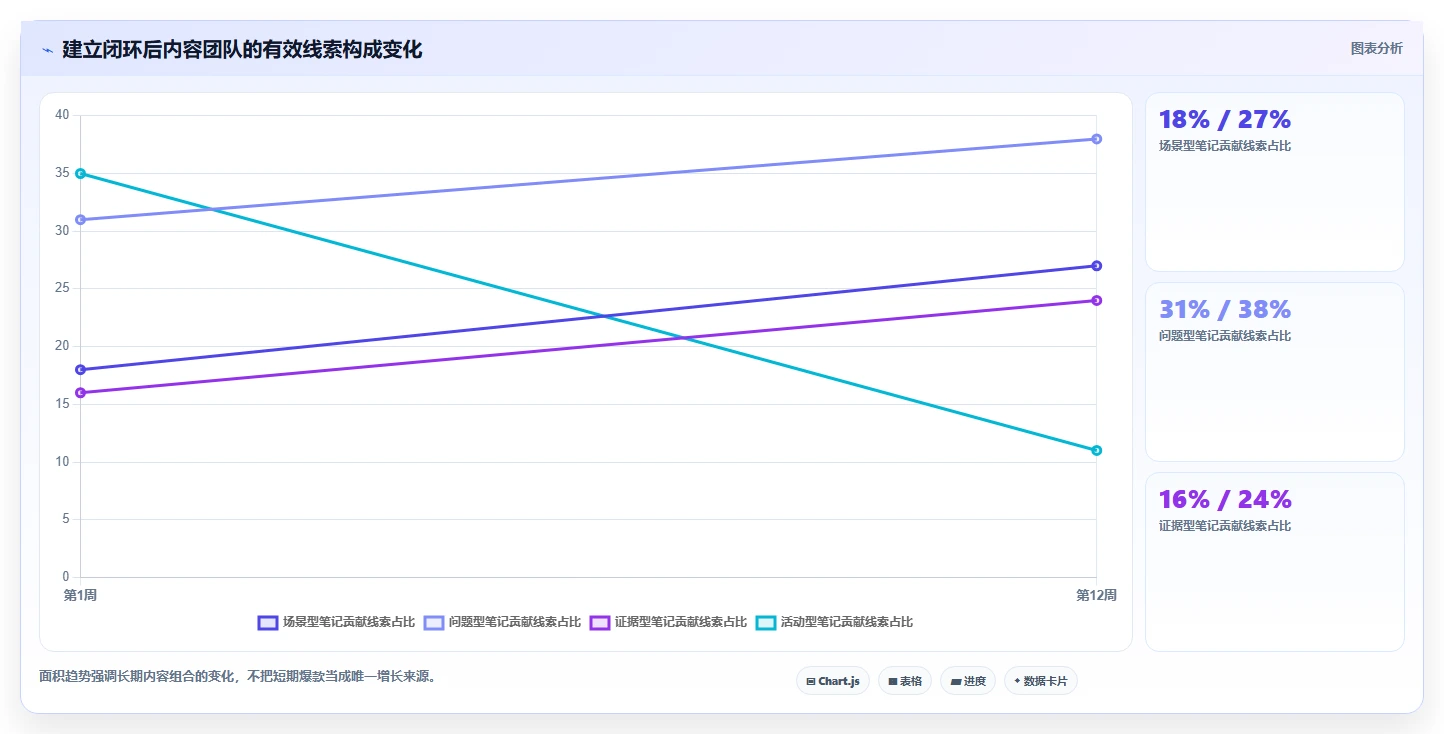The width and height of the screenshot is (1444, 734).
Task: Click the indigo data point at value 27
Action: tap(1097, 266)
